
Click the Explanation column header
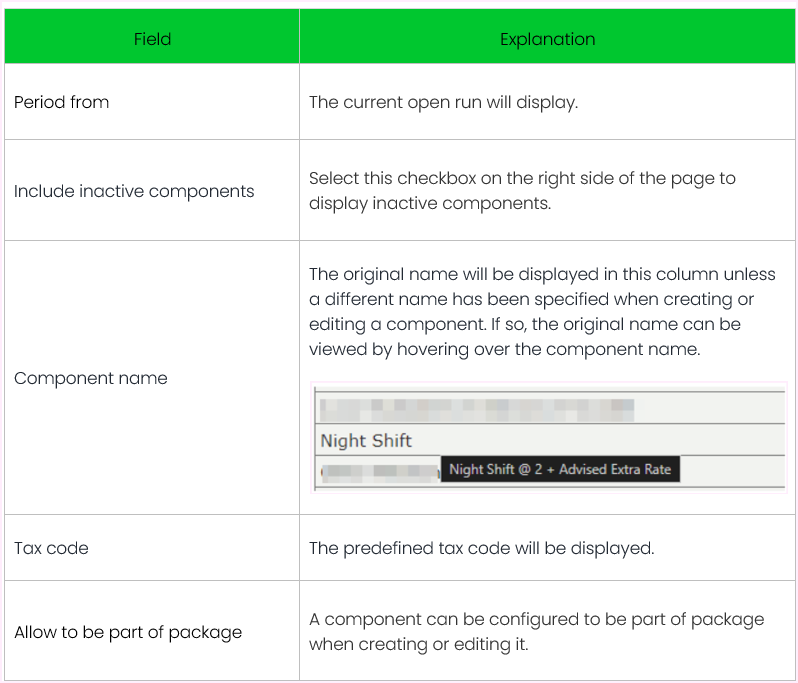(x=547, y=39)
